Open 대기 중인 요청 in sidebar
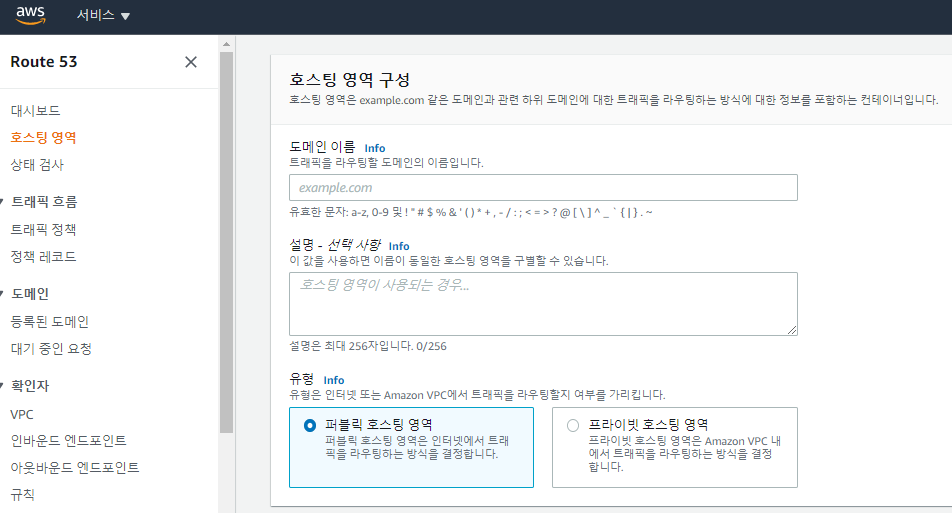Image resolution: width=952 pixels, height=513 pixels. 51,349
